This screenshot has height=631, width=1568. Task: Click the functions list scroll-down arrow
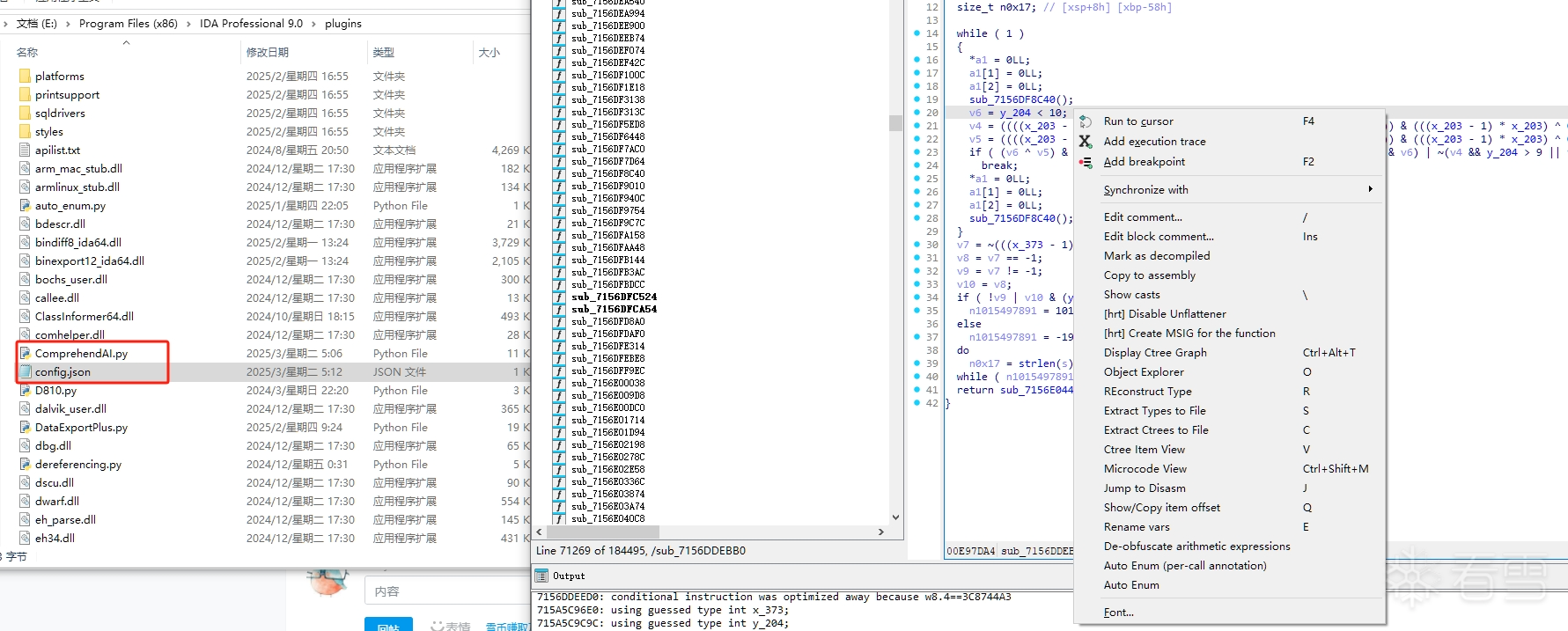pyautogui.click(x=895, y=517)
